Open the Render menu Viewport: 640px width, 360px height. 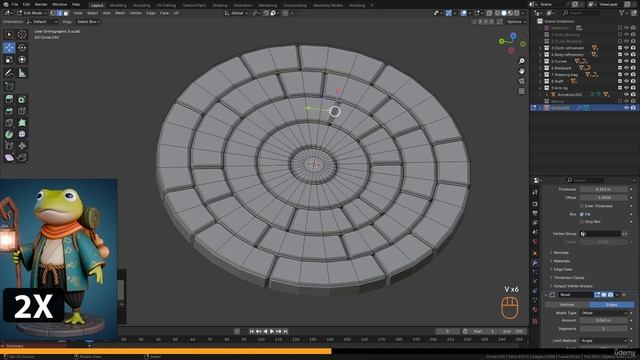pos(41,4)
